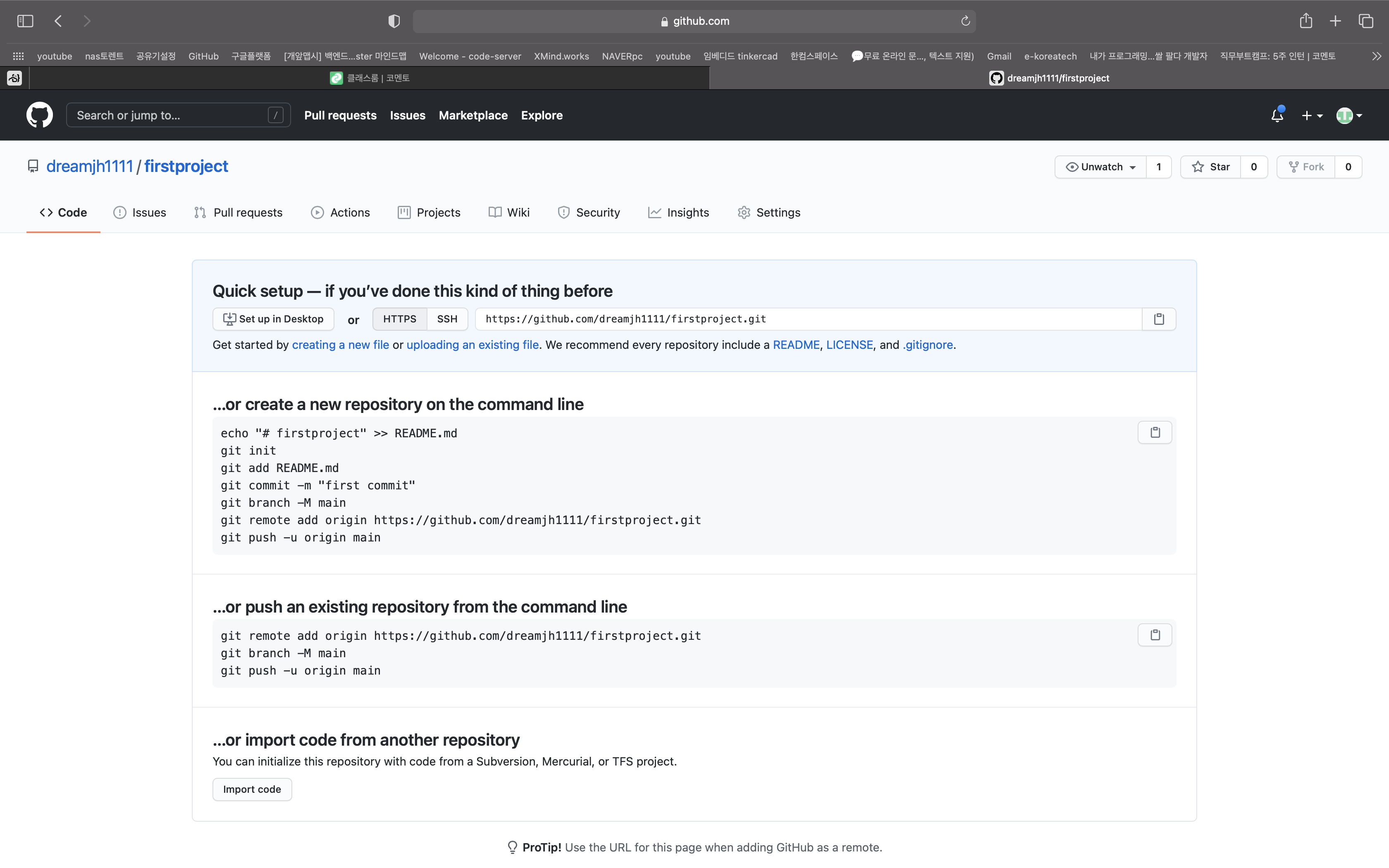
Task: Open Marketplace in the top navigation
Action: click(473, 115)
